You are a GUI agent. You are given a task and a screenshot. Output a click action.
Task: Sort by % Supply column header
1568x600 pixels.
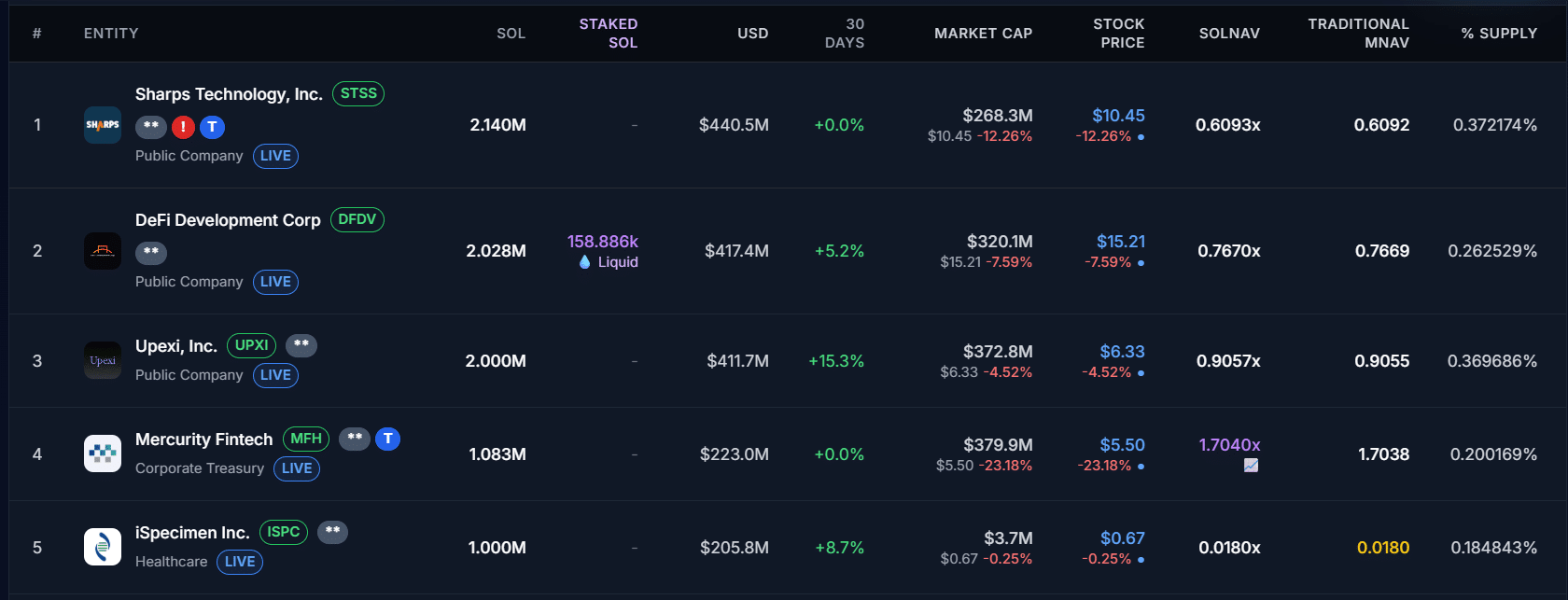coord(1499,34)
